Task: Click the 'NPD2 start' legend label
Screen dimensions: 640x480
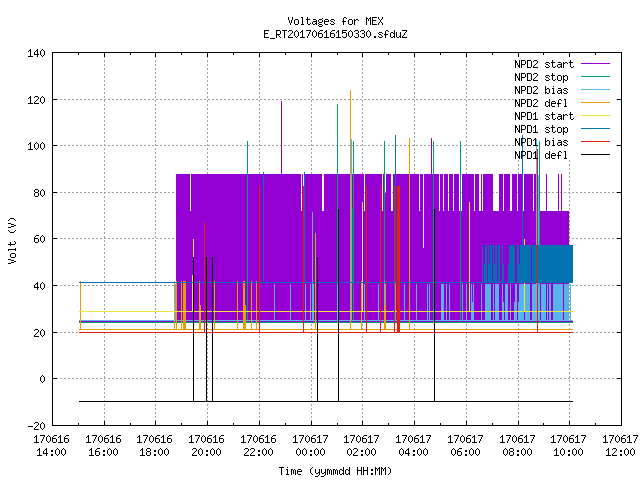Action: pos(544,64)
